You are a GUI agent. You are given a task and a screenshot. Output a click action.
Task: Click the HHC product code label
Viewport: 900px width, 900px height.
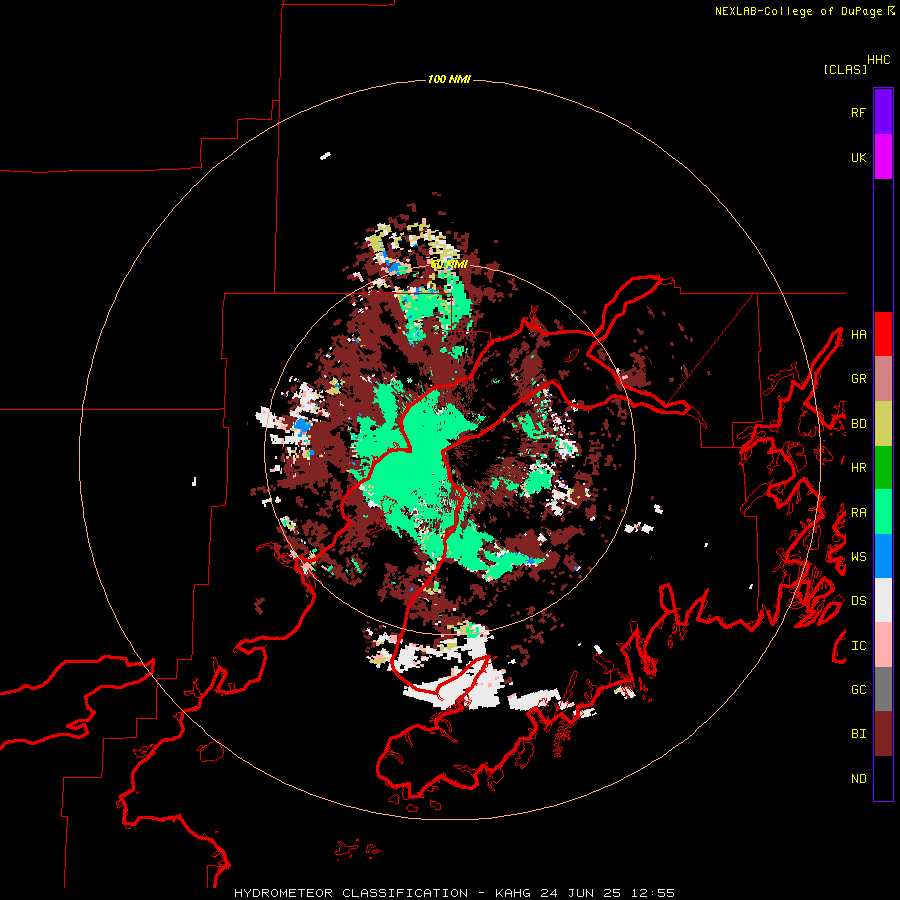click(x=878, y=60)
